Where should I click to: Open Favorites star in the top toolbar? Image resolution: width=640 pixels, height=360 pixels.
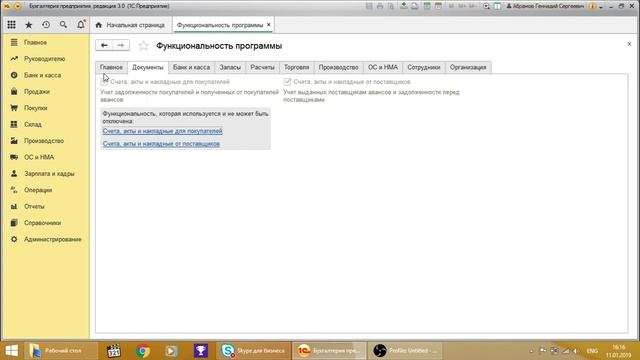coord(29,25)
